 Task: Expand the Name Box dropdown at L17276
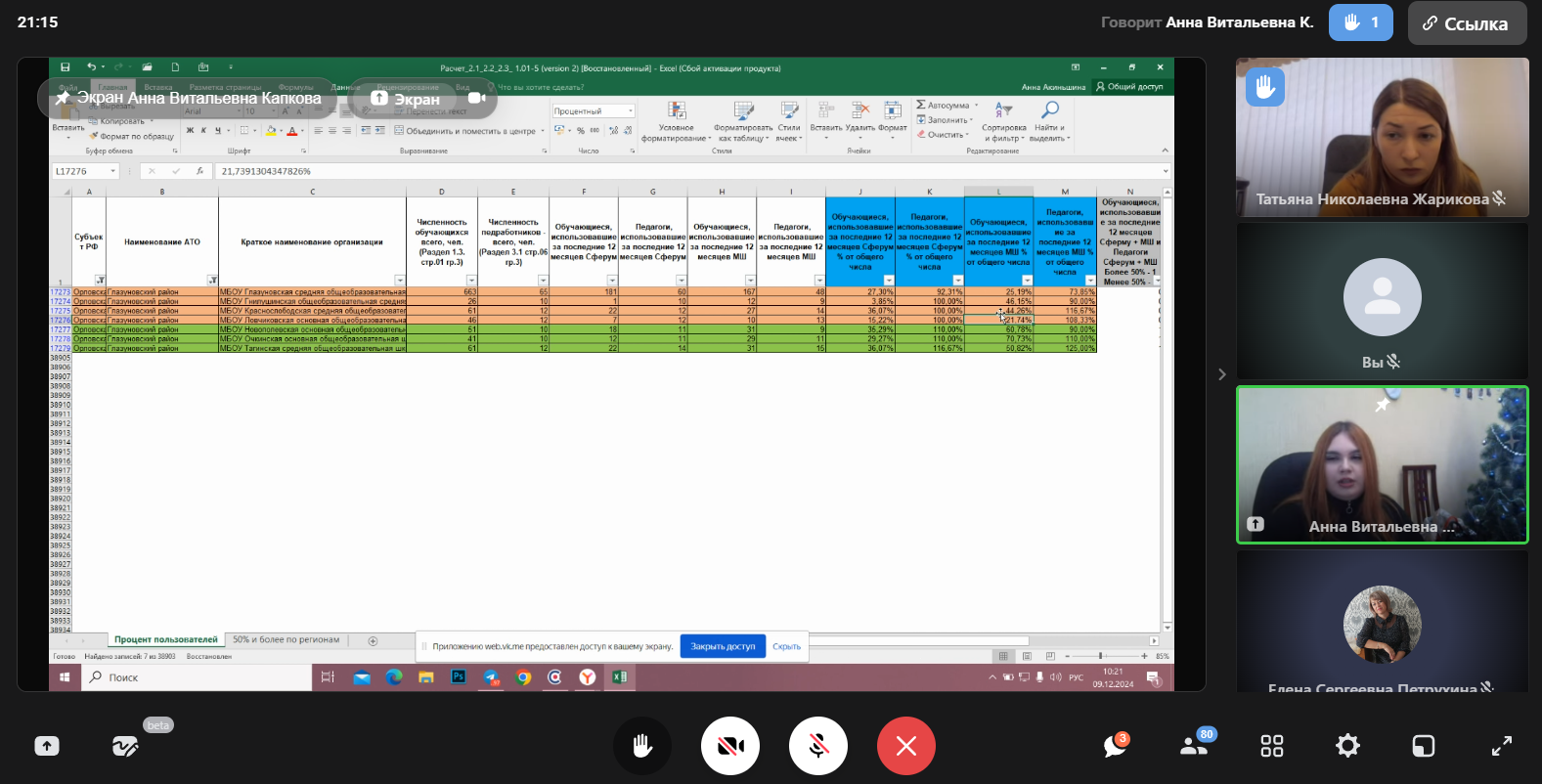(x=113, y=171)
